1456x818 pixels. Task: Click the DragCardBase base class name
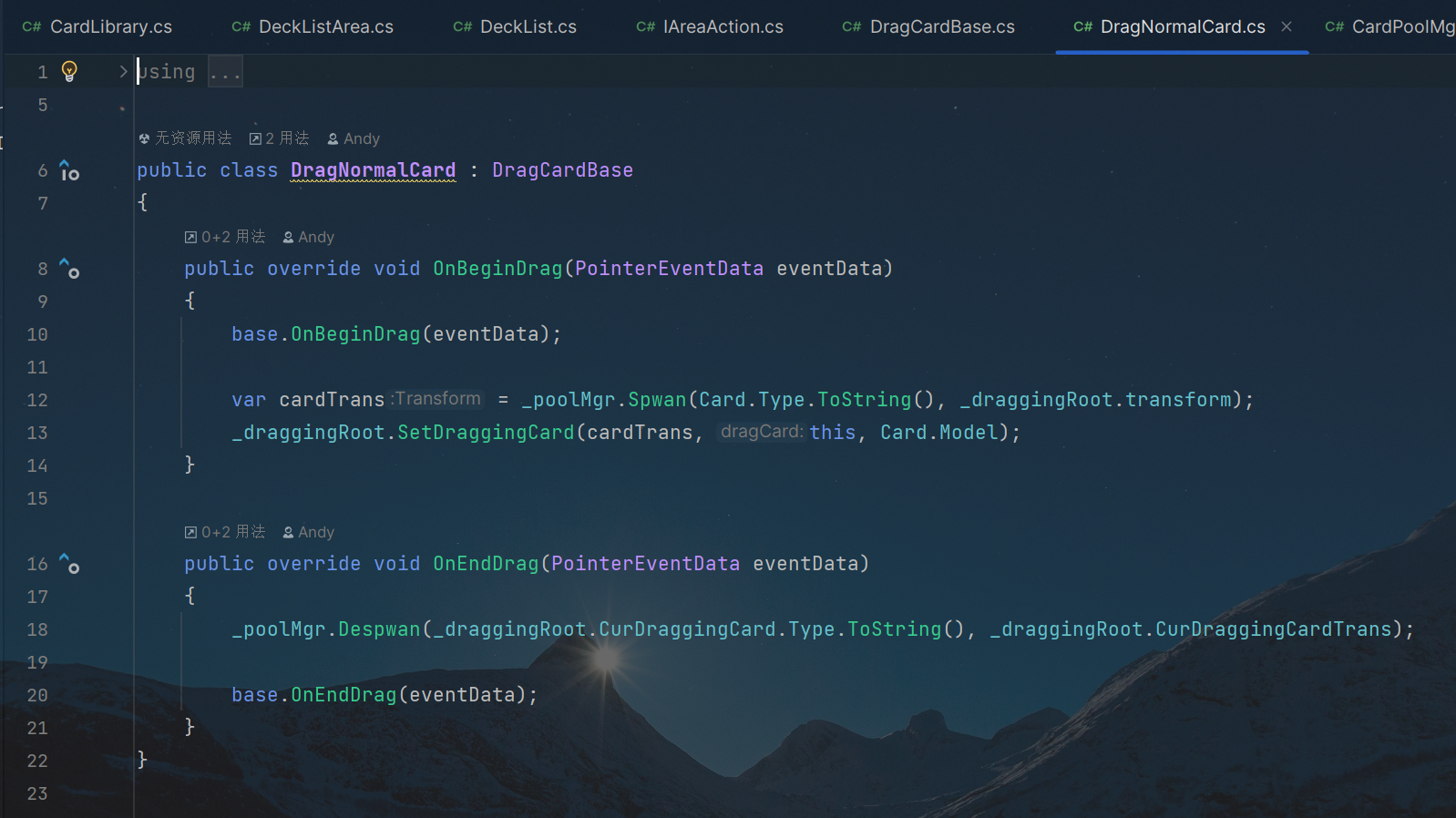562,170
